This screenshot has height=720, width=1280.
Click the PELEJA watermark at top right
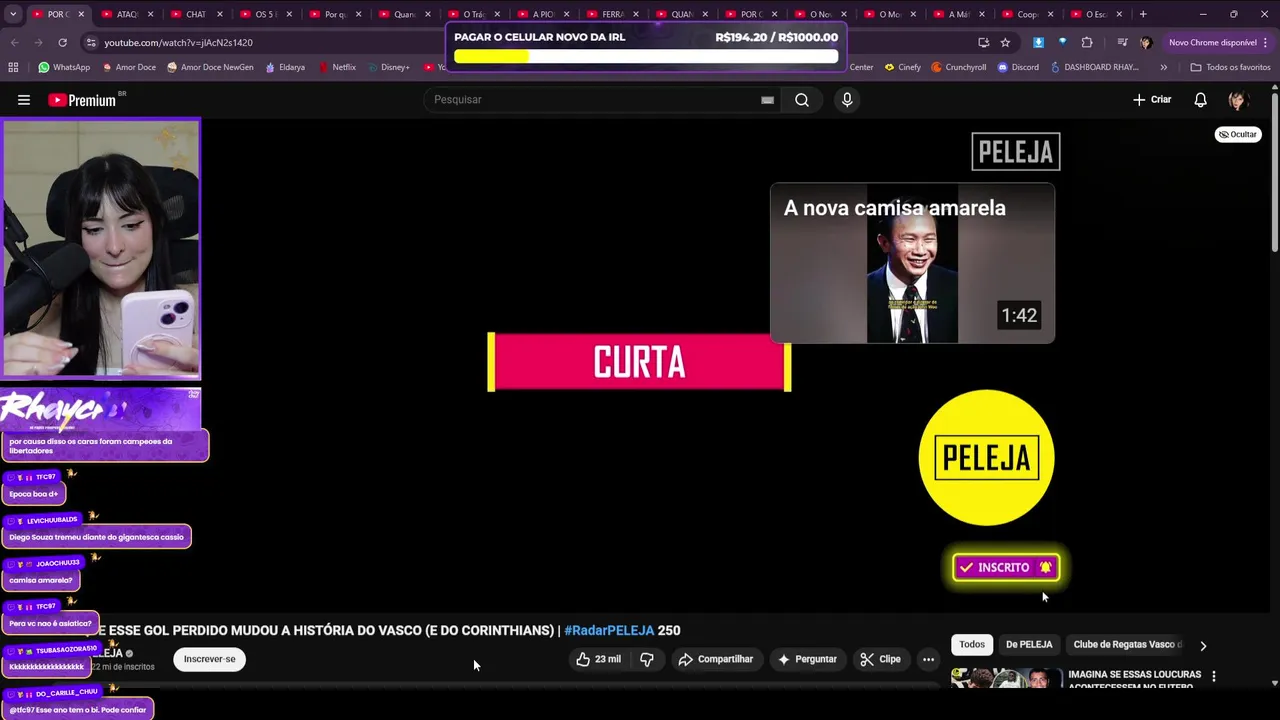tap(1015, 152)
